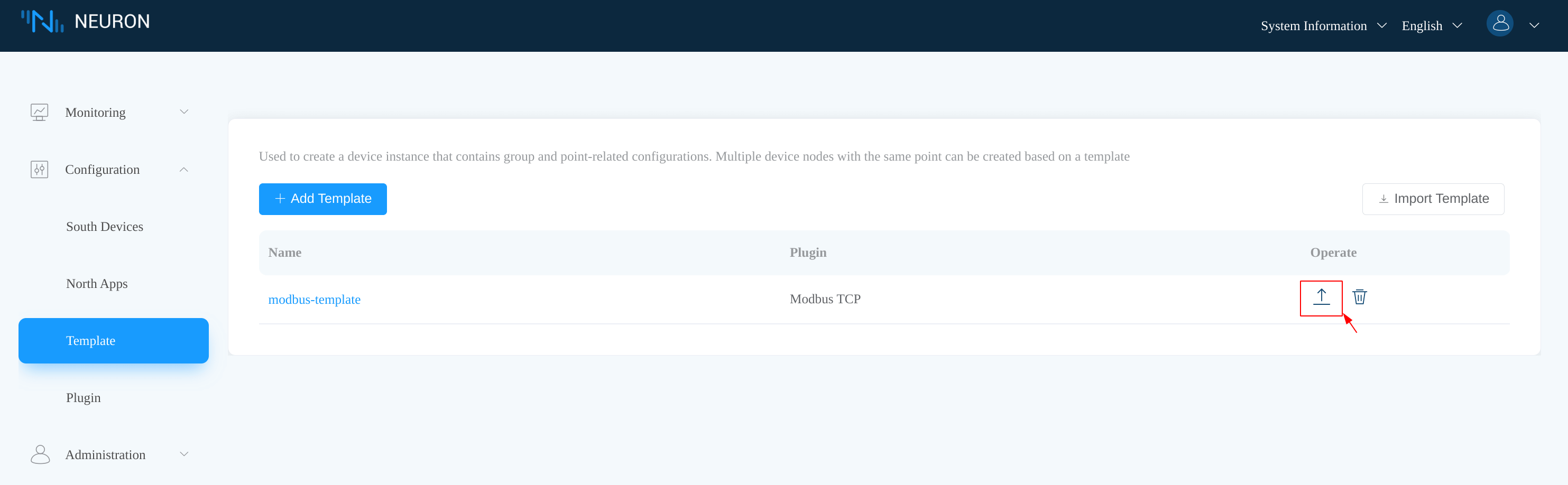Open the Plugin page

tap(84, 398)
